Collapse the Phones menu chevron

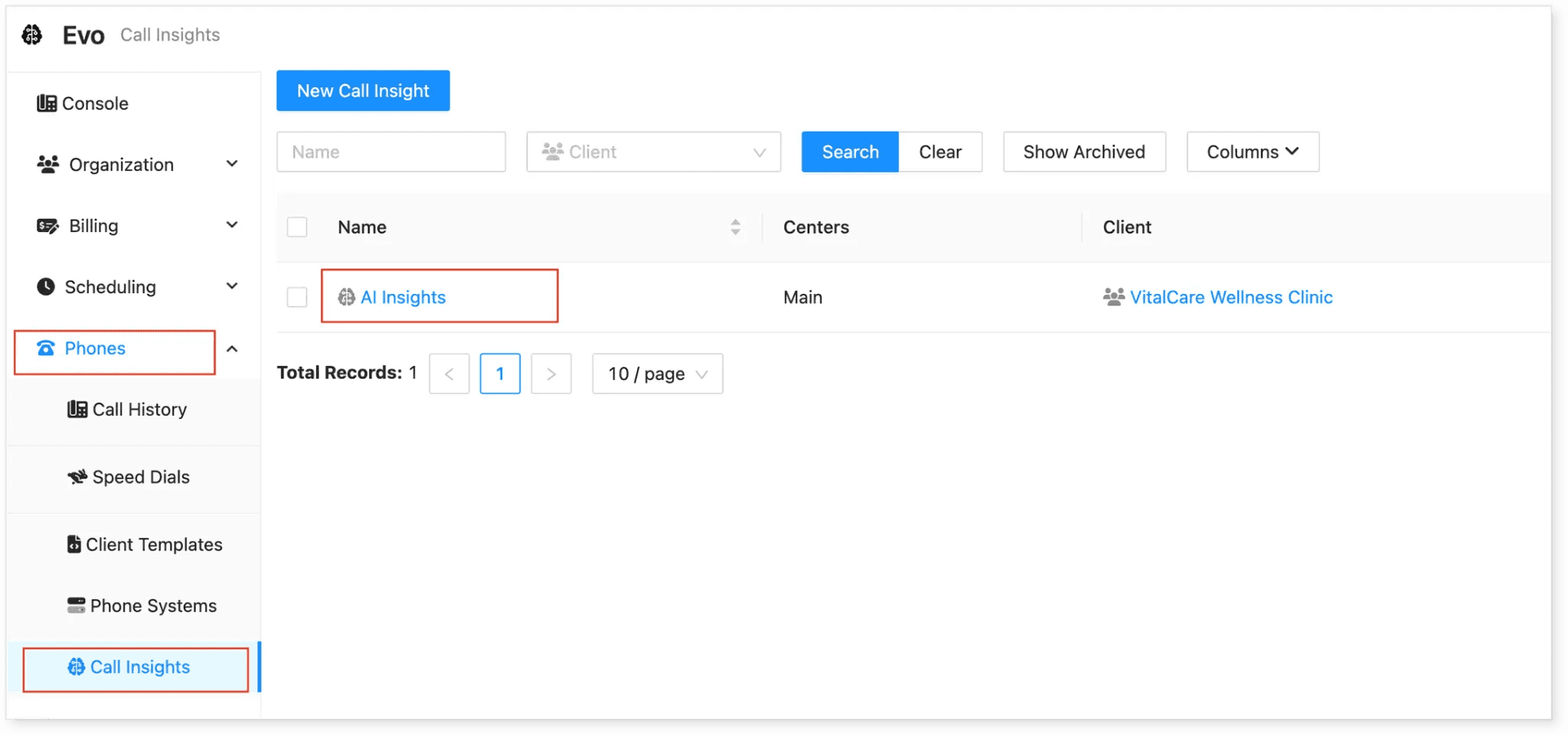tap(232, 349)
